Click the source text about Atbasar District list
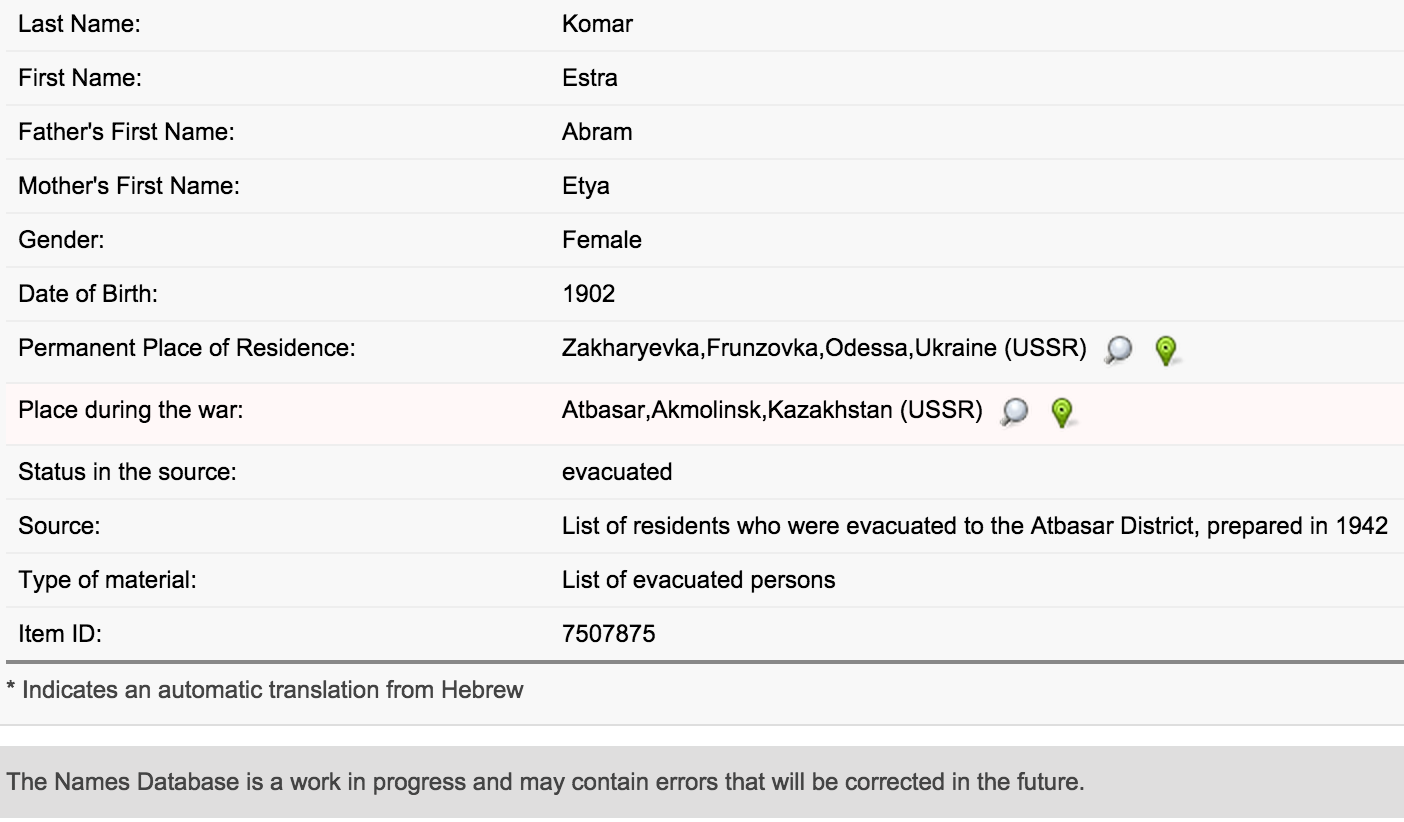Image resolution: width=1404 pixels, height=822 pixels. (974, 526)
